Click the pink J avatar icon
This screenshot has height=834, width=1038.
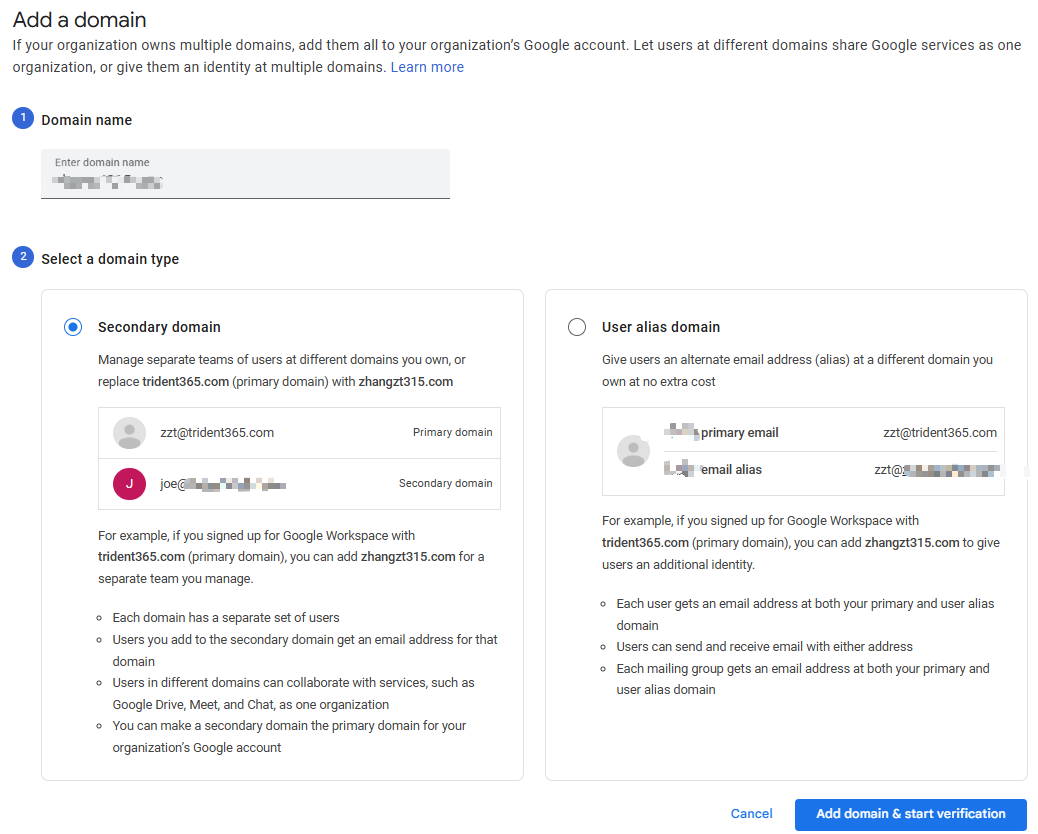point(130,484)
